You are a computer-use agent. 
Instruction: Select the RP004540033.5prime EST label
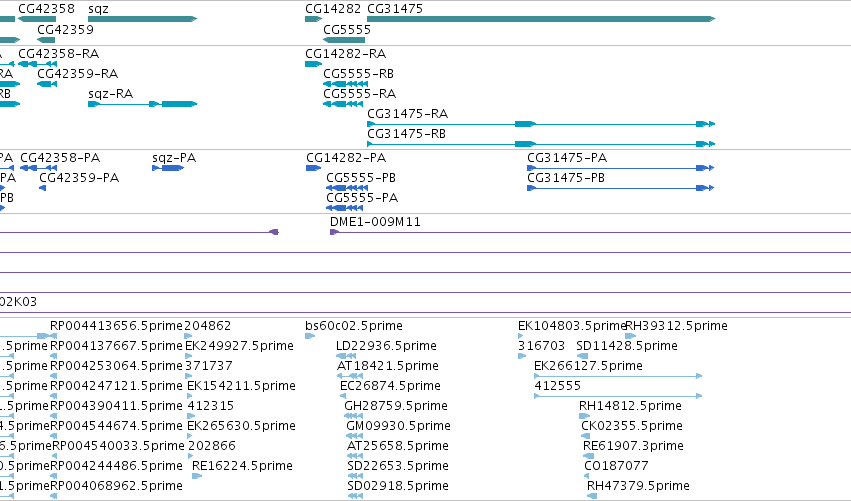(118, 446)
